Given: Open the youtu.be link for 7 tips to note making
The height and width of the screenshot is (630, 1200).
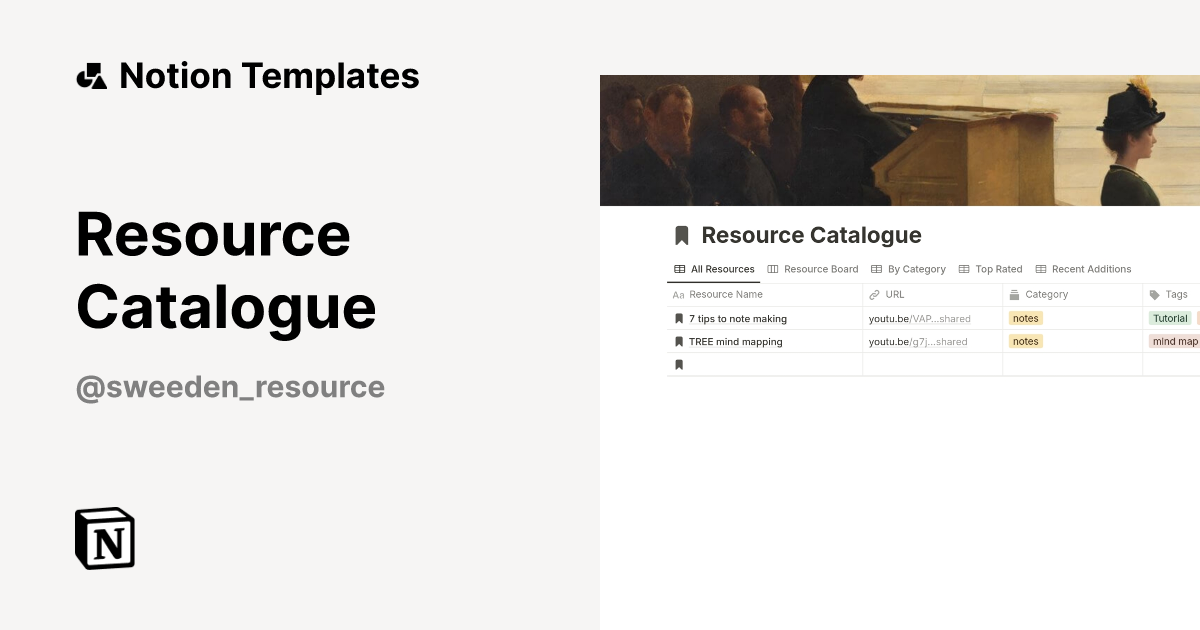Looking at the screenshot, I should [x=919, y=318].
